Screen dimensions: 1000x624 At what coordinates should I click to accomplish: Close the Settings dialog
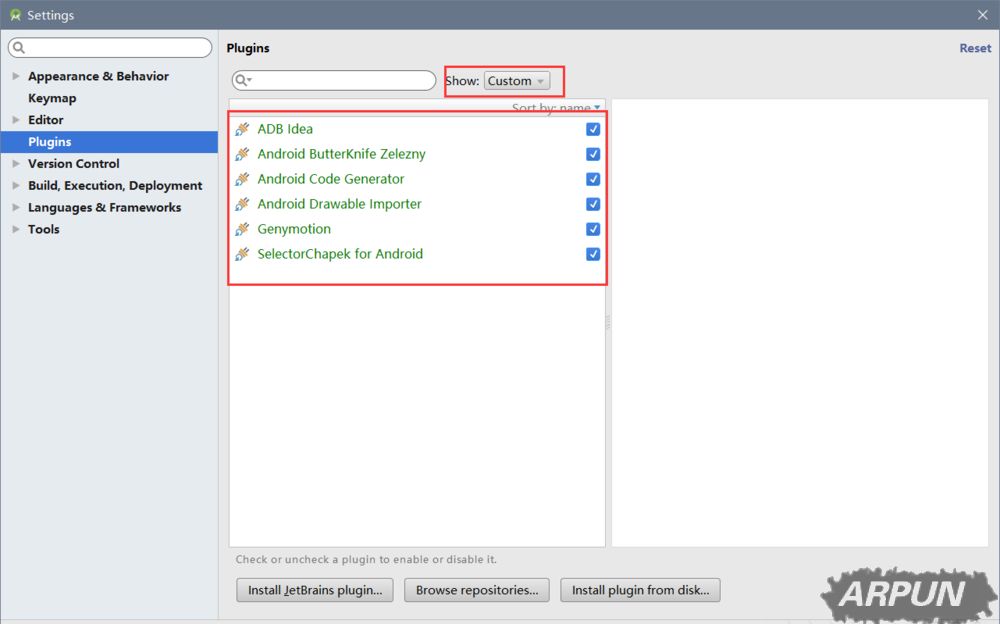tap(983, 15)
